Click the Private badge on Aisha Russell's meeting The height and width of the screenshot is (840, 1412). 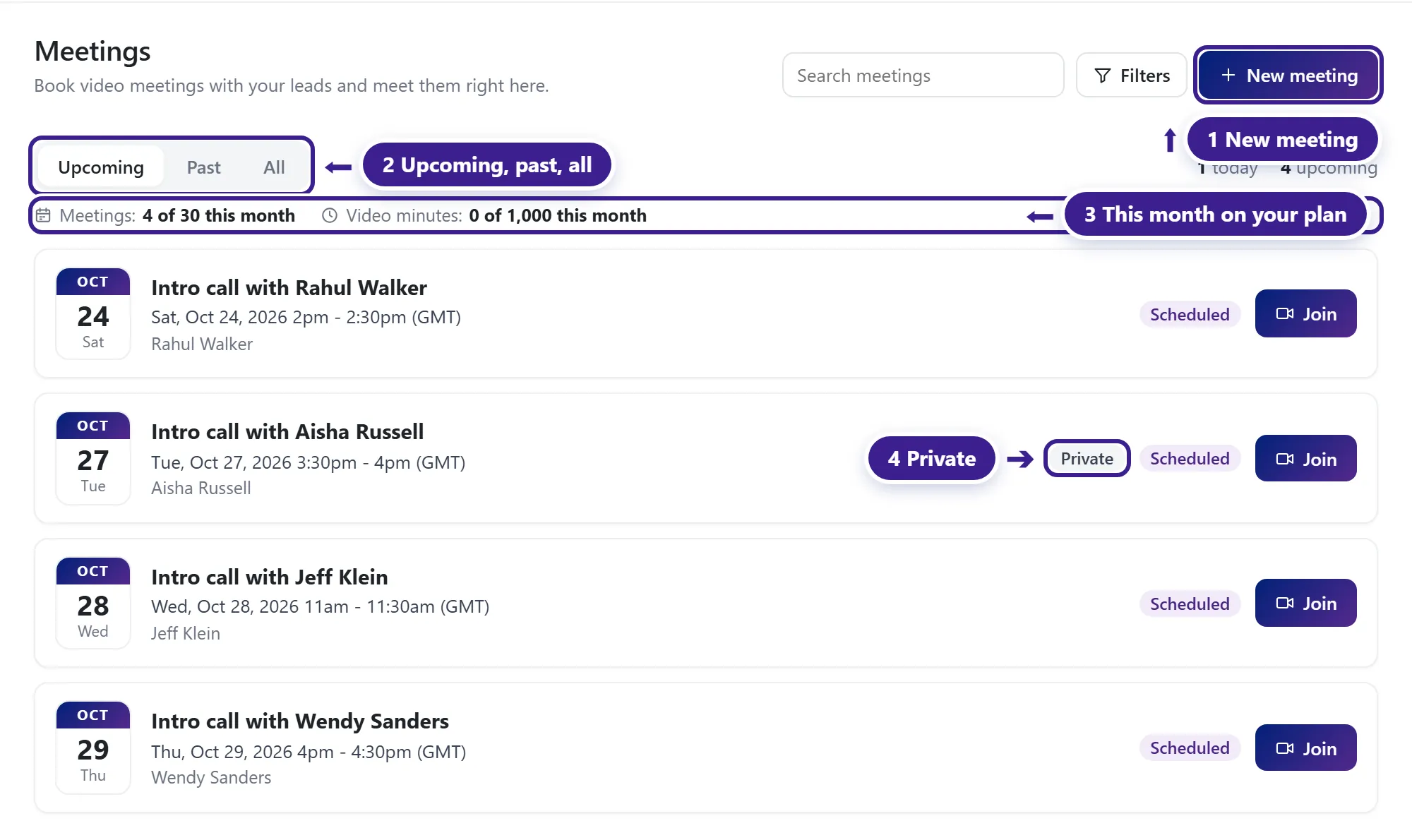click(x=1087, y=458)
